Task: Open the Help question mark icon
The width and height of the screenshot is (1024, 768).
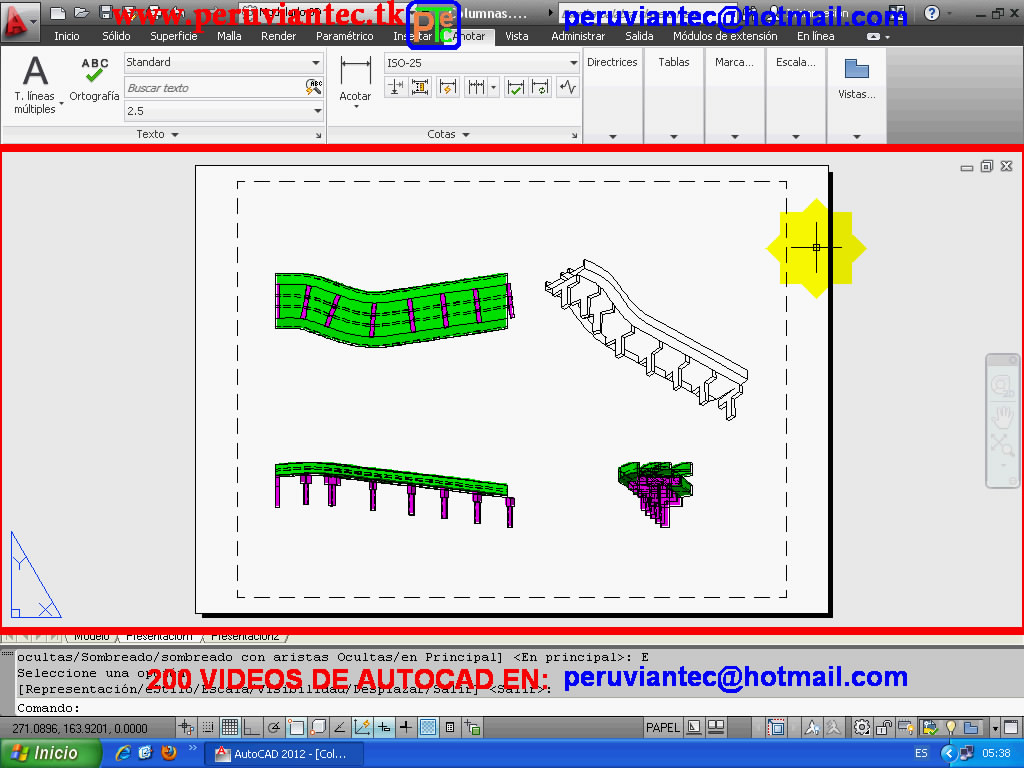Action: coord(932,13)
